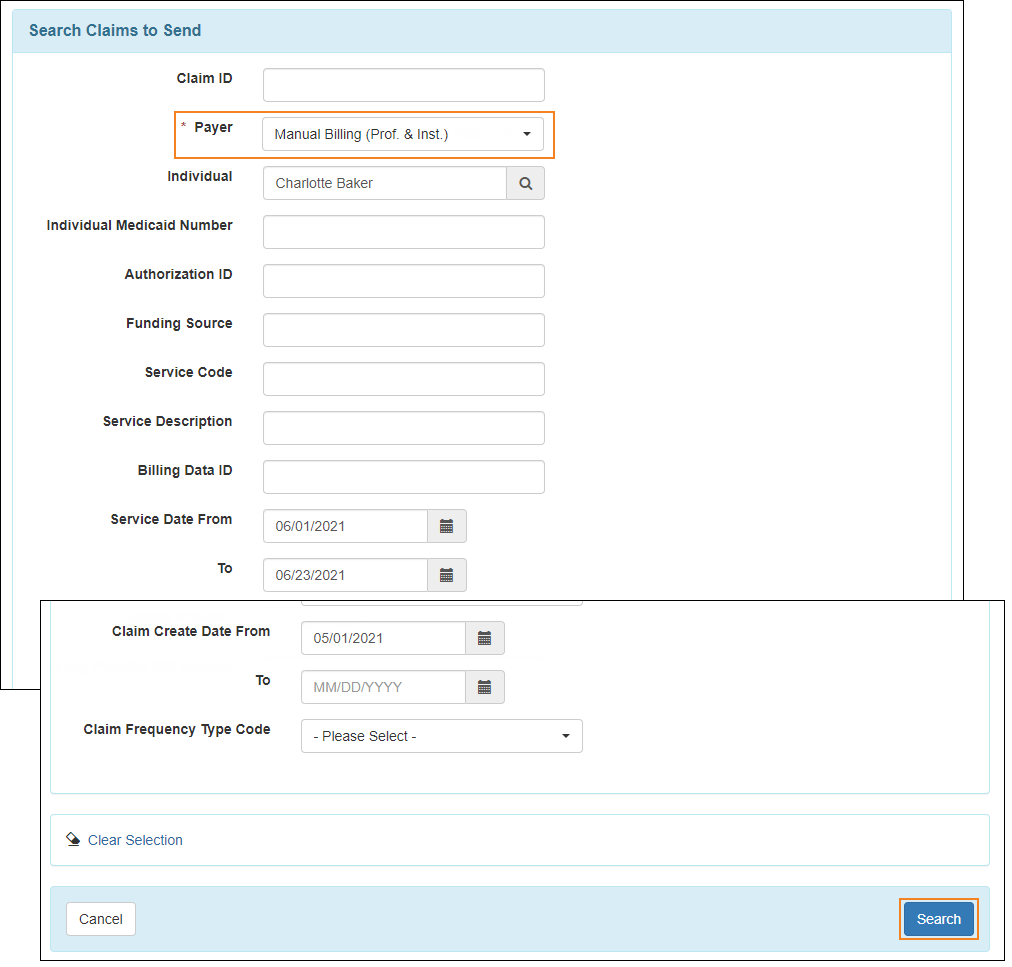
Task: Click the Individual Medicaid Number field
Action: pyautogui.click(x=403, y=232)
